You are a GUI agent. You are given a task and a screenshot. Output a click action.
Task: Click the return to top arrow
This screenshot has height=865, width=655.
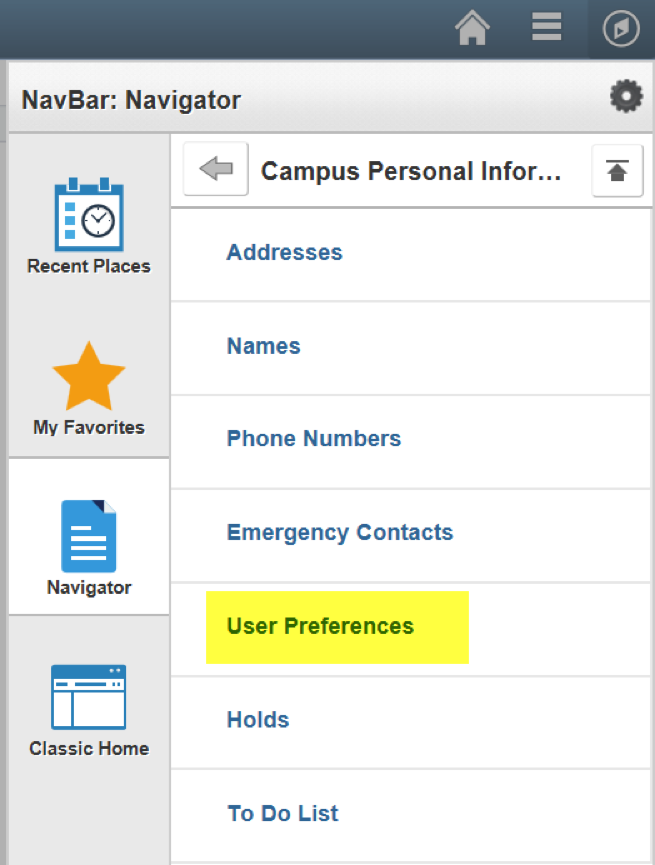pyautogui.click(x=617, y=170)
